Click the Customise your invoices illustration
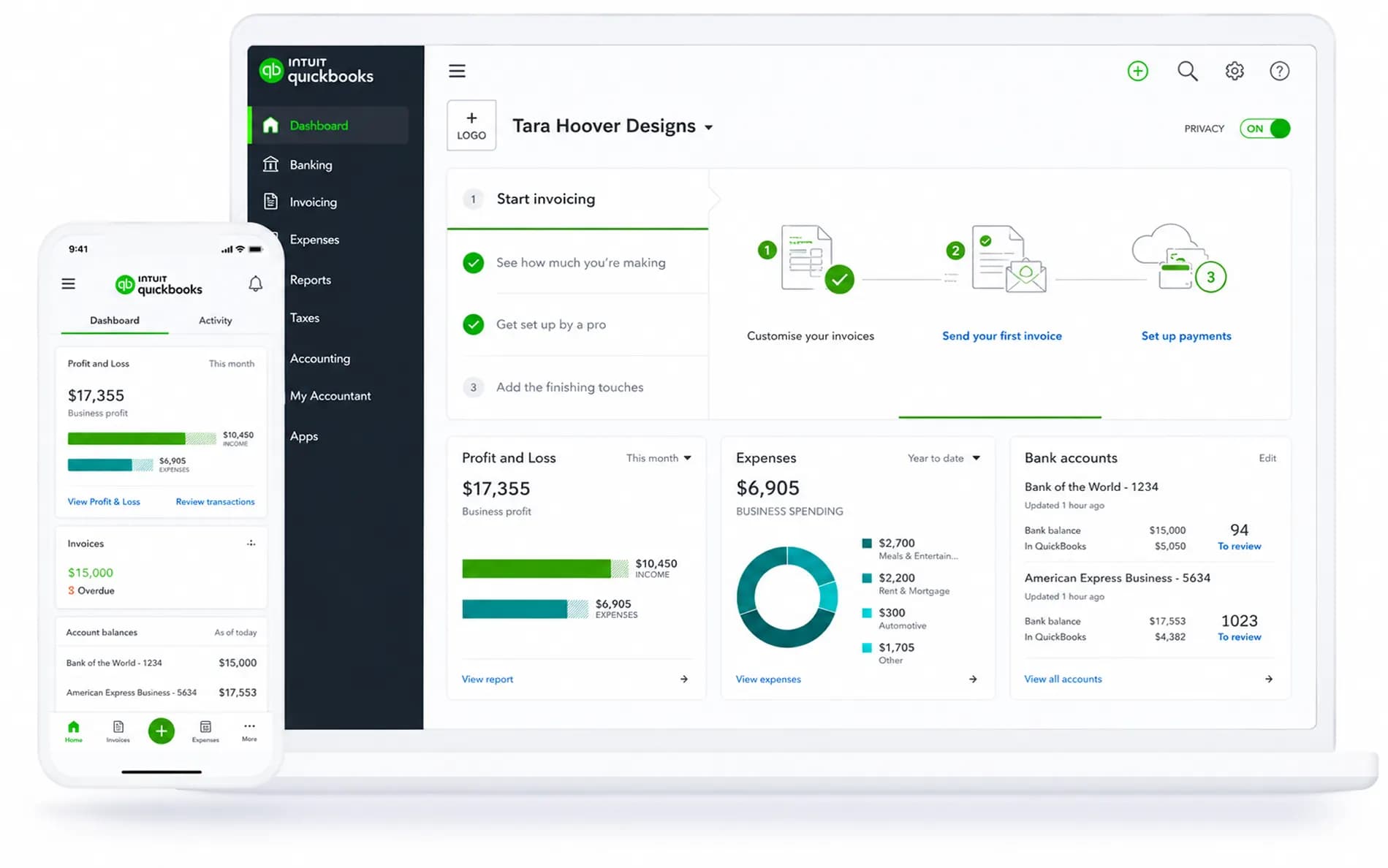The image size is (1388, 868). pyautogui.click(x=807, y=259)
